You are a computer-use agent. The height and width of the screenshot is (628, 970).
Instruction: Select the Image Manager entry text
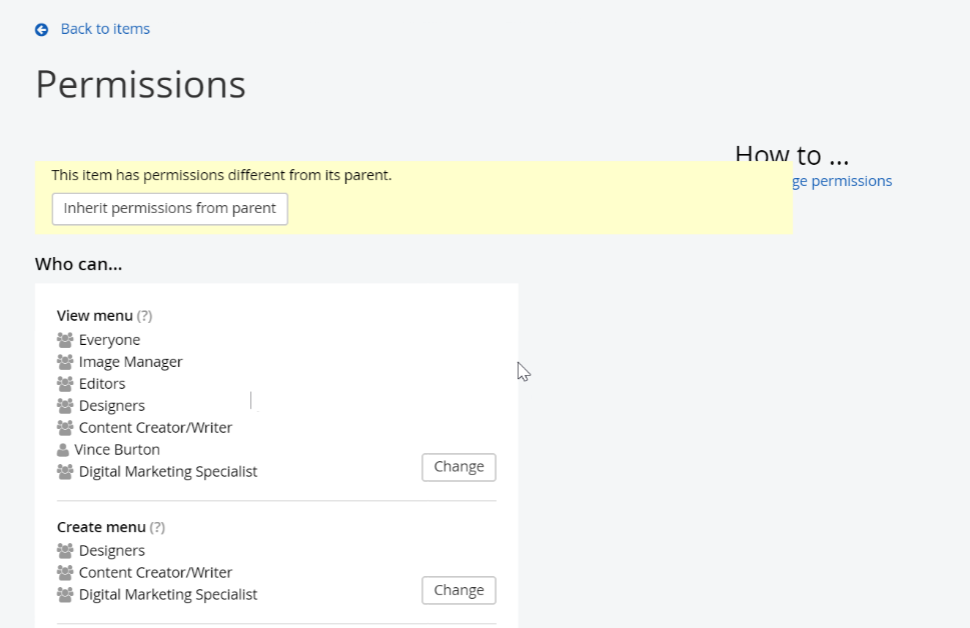point(131,362)
